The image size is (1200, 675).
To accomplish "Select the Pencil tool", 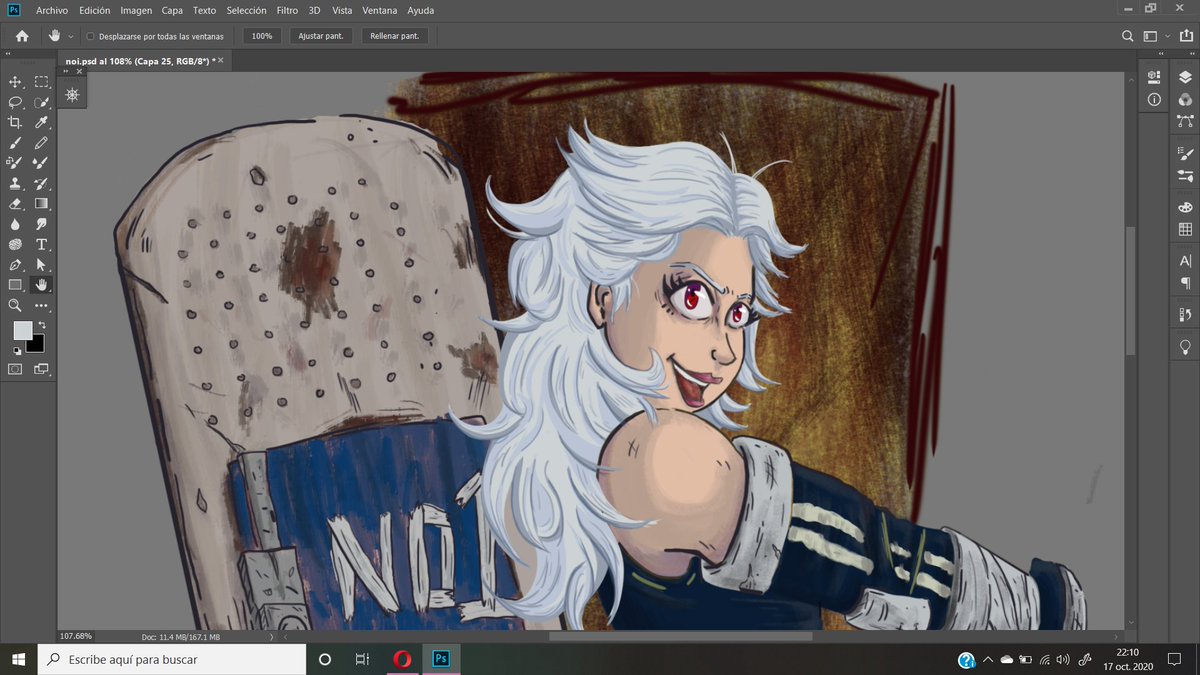I will coord(41,143).
